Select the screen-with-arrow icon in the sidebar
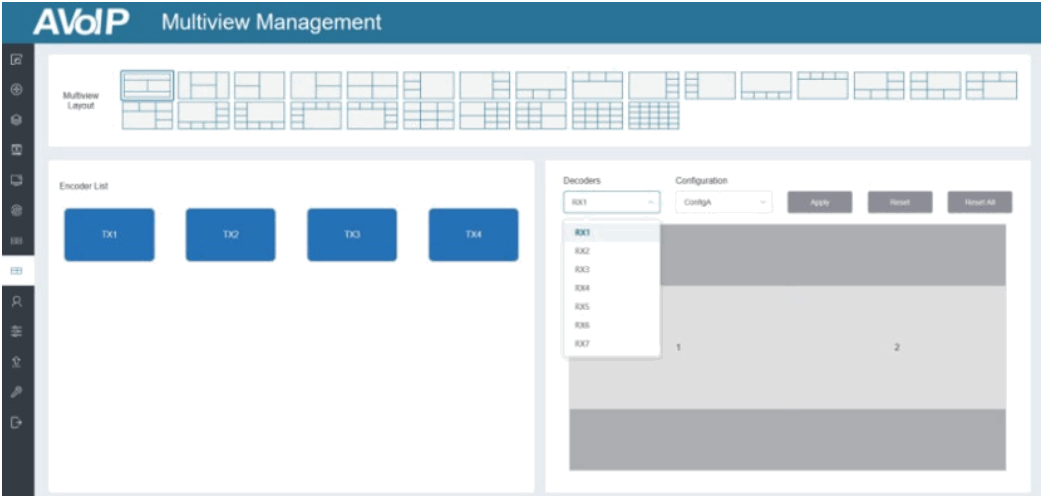Viewport: 1043px width, 499px height. click(17, 150)
